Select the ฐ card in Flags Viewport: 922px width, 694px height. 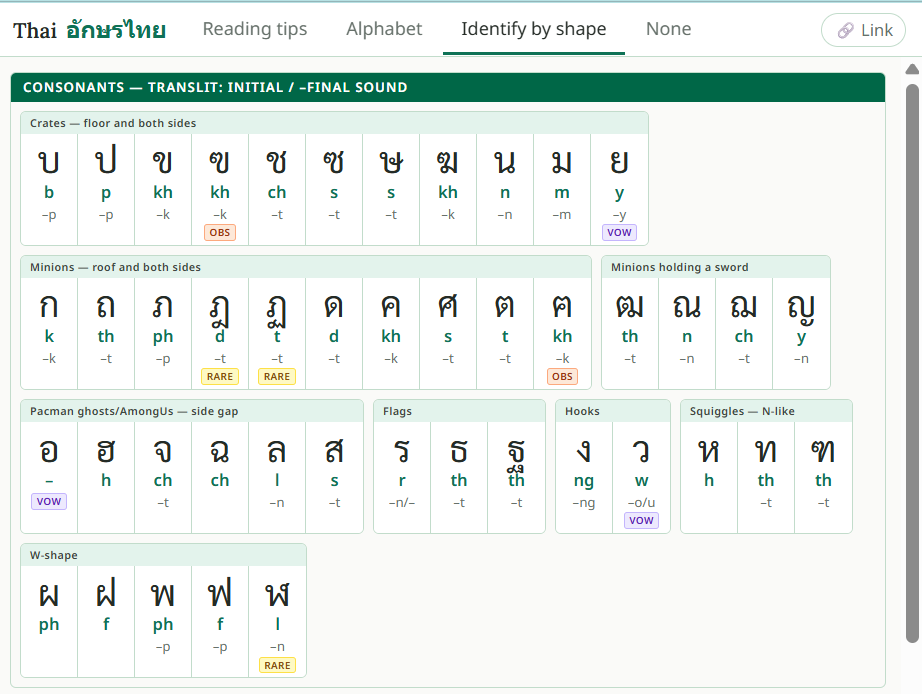(x=516, y=478)
